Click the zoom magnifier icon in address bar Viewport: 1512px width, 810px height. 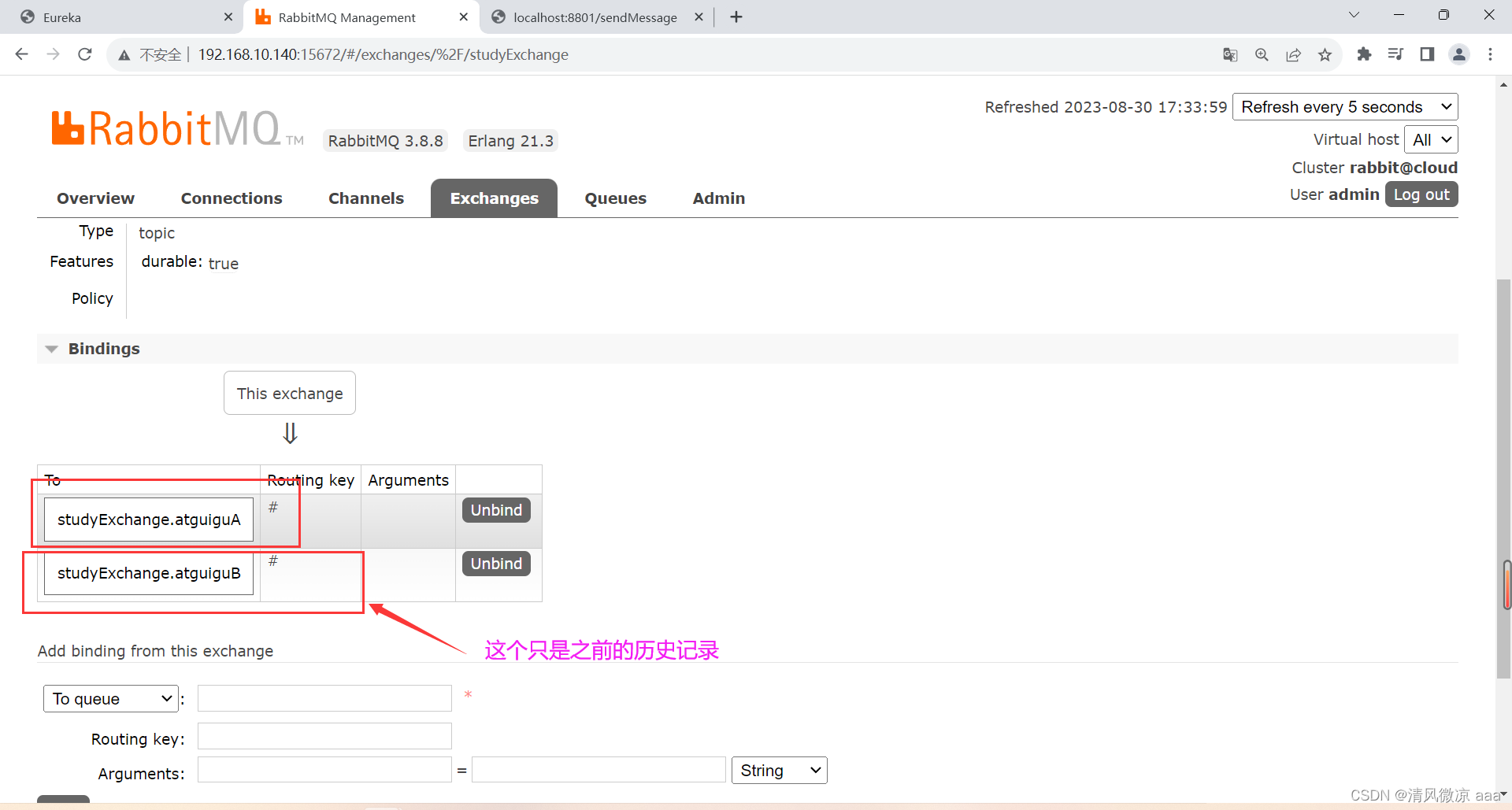point(1262,54)
